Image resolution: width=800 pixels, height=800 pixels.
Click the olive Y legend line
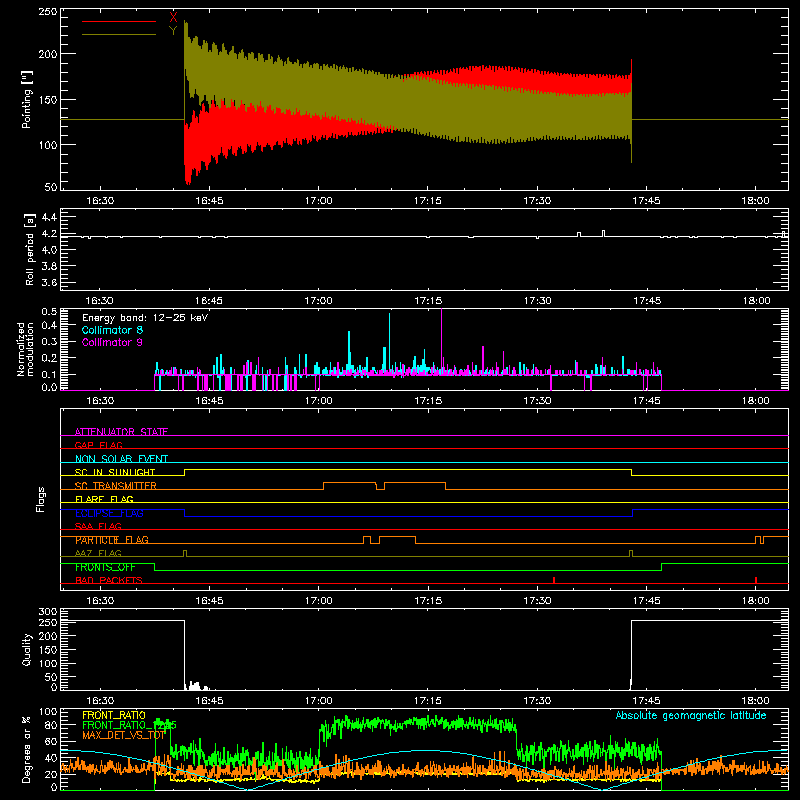119,35
